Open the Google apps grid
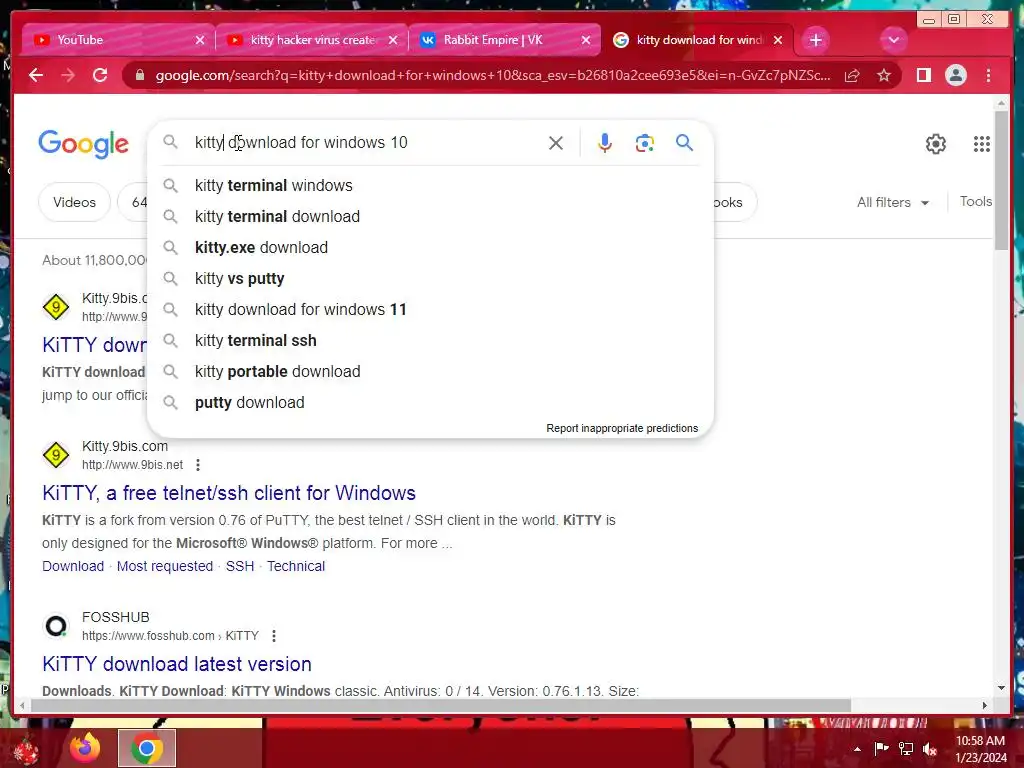1024x768 pixels. (x=982, y=144)
